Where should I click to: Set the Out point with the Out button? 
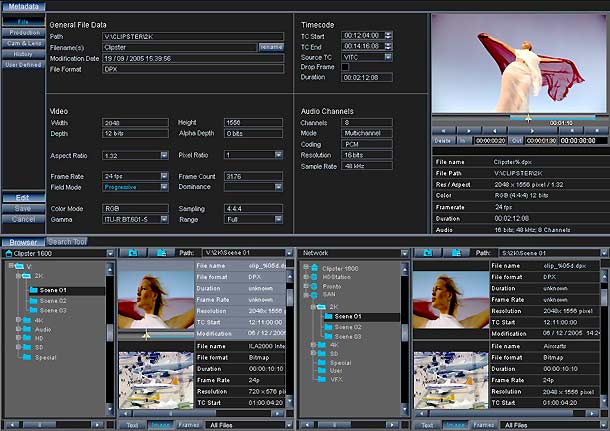click(516, 140)
